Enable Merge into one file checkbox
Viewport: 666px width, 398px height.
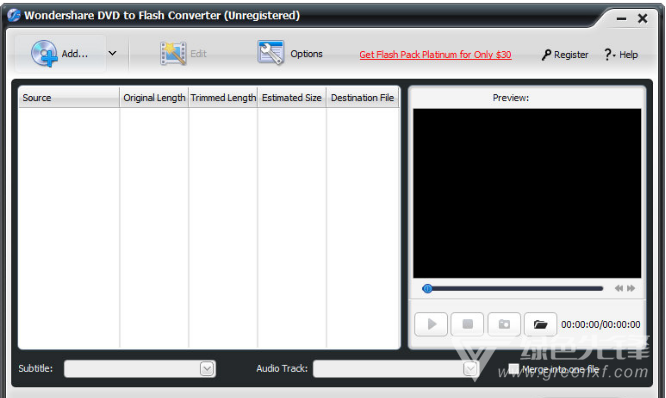pos(514,368)
